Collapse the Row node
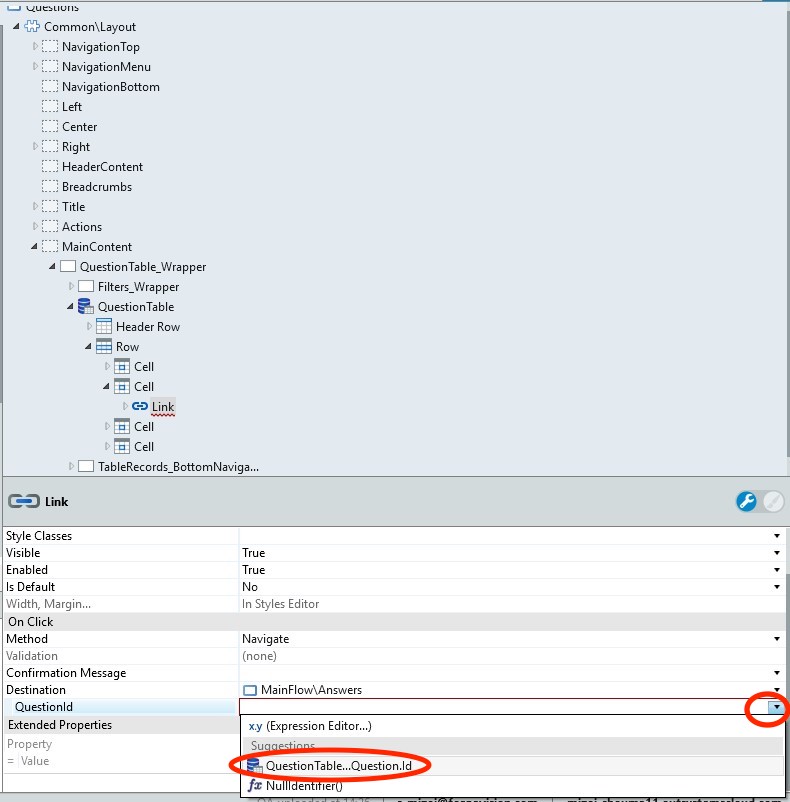The width and height of the screenshot is (790, 802). pyautogui.click(x=88, y=346)
